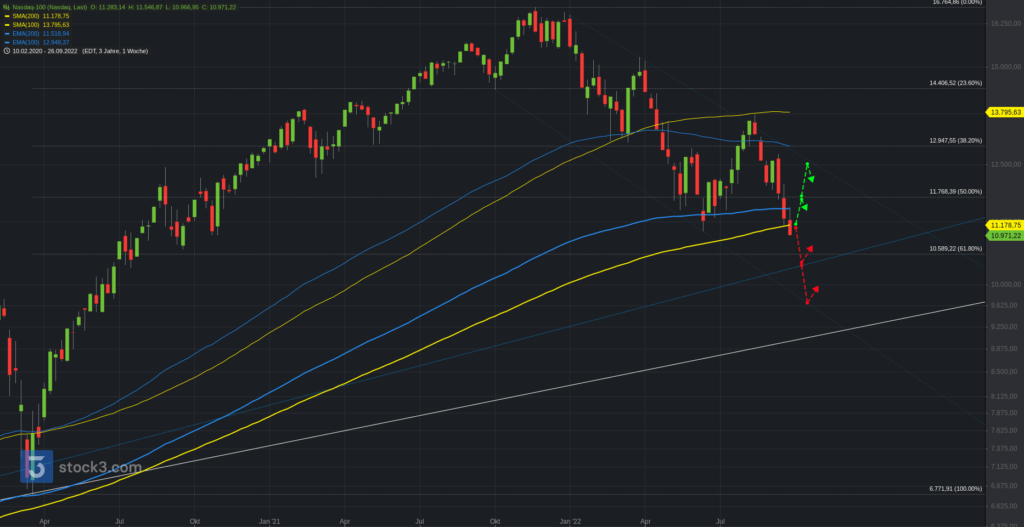Screen dimensions: 1024x527
Task: Click the low value L: 10.966,95
Action: (x=182, y=7)
